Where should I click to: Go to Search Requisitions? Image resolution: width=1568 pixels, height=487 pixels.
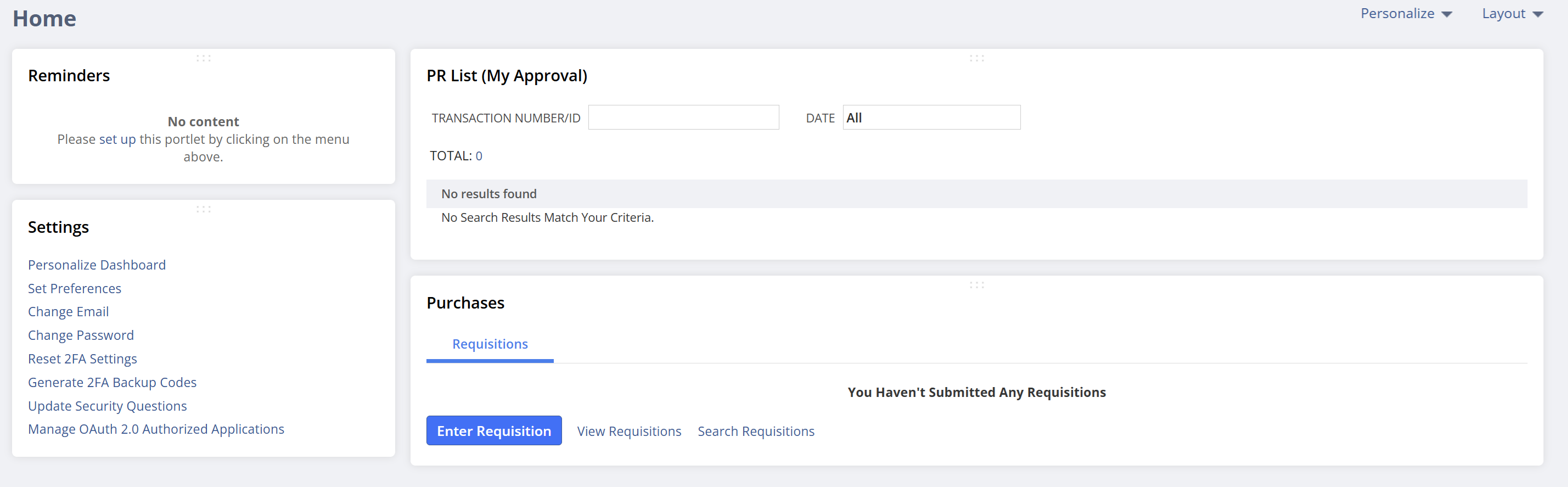click(x=755, y=431)
